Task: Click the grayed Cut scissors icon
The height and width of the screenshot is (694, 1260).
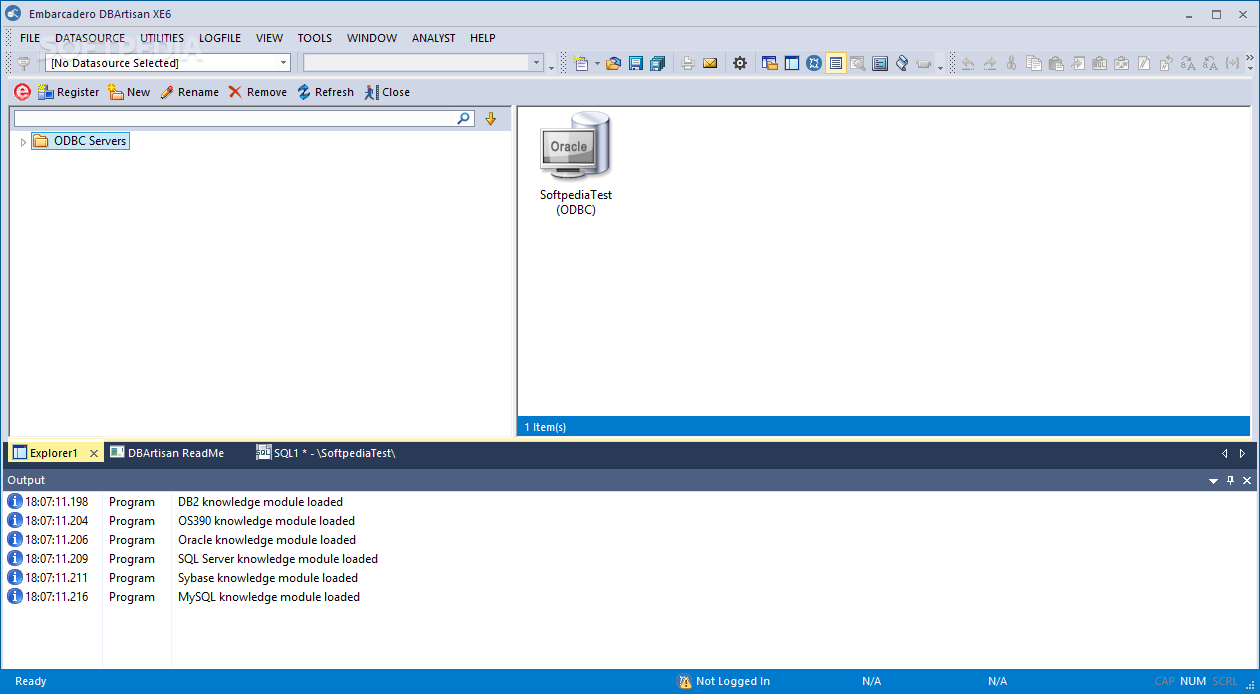Action: pyautogui.click(x=1011, y=63)
